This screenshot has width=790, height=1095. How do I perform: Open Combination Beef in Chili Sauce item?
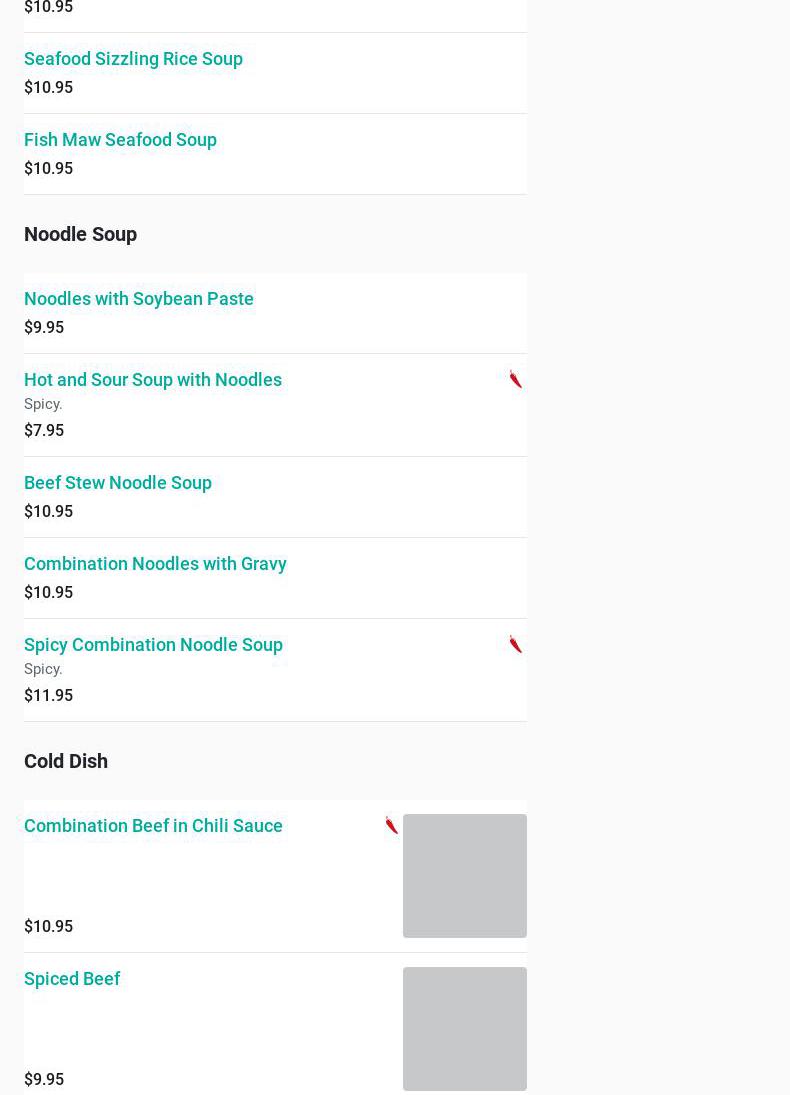pos(153,826)
